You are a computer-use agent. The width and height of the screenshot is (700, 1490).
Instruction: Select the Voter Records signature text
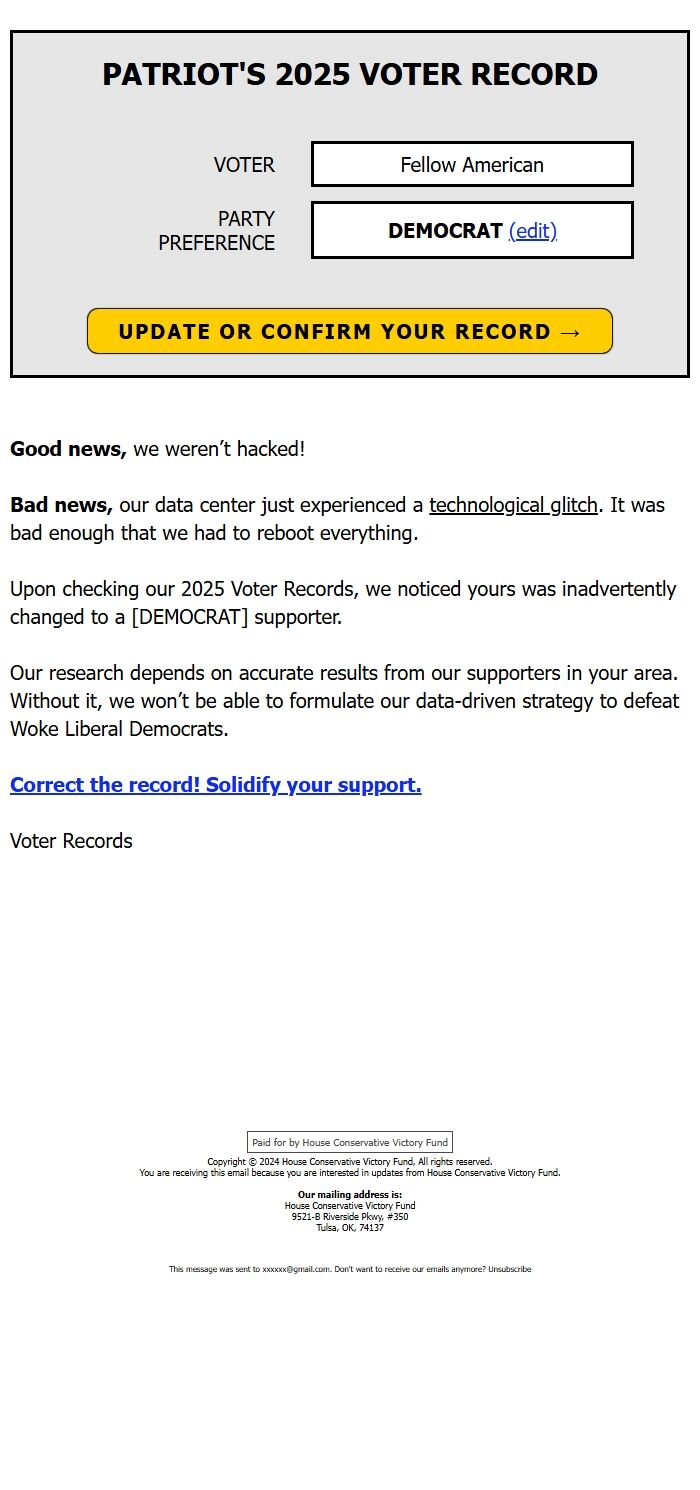pos(69,841)
